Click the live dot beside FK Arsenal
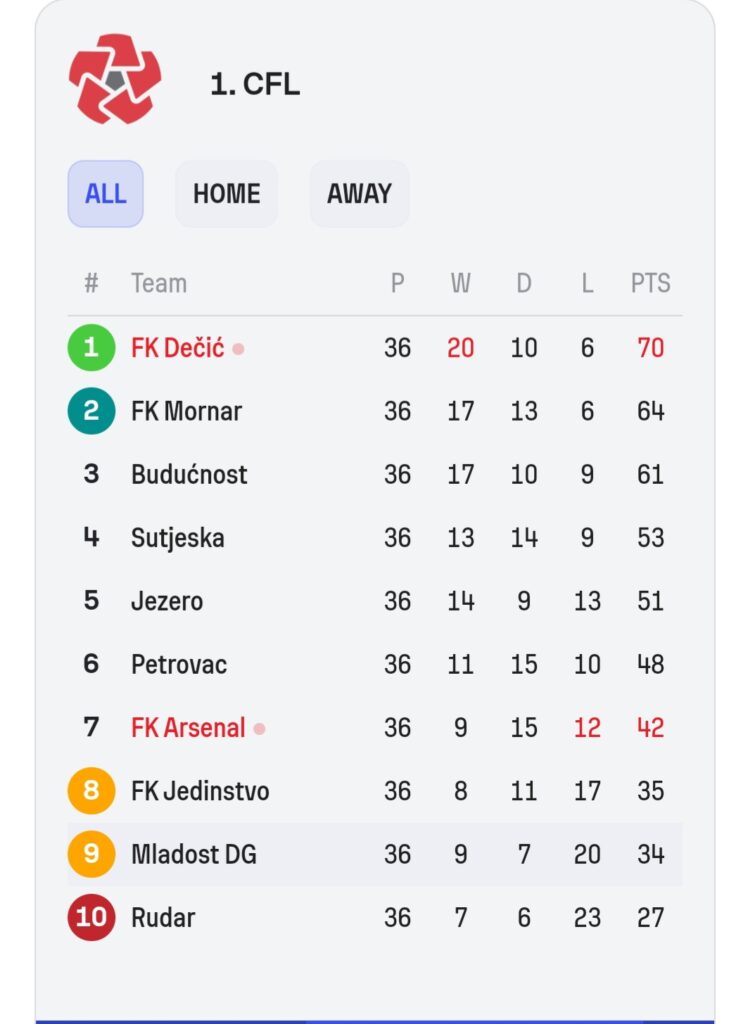755x1024 pixels. (259, 729)
